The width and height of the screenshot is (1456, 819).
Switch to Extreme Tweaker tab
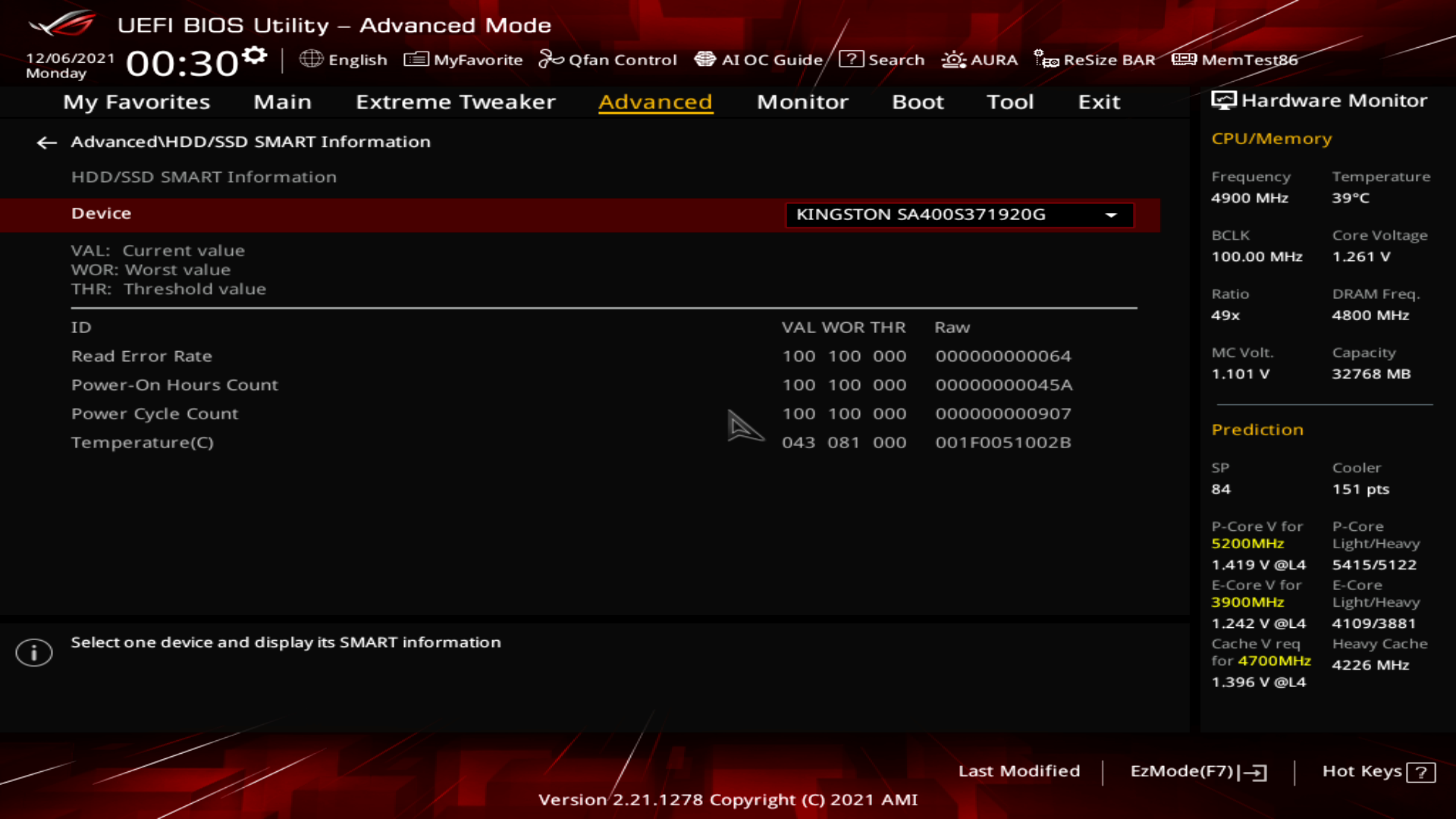click(x=455, y=102)
